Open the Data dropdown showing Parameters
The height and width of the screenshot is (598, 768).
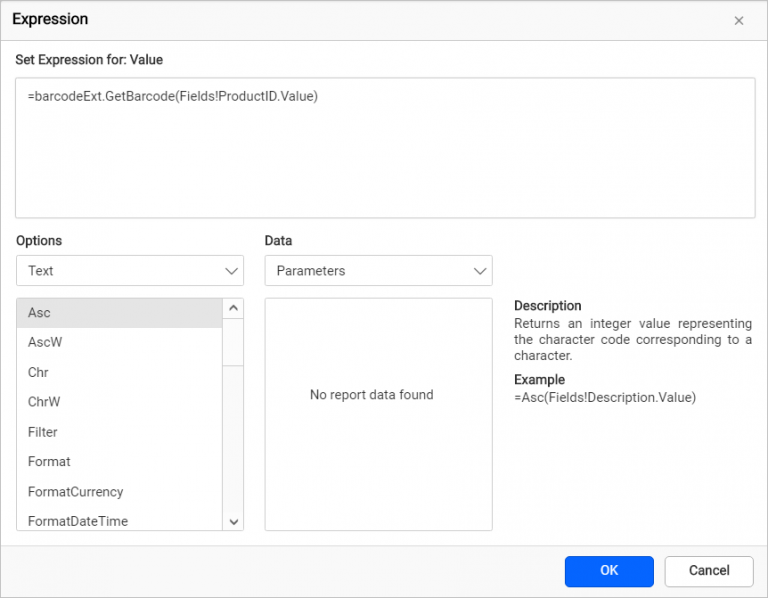379,270
